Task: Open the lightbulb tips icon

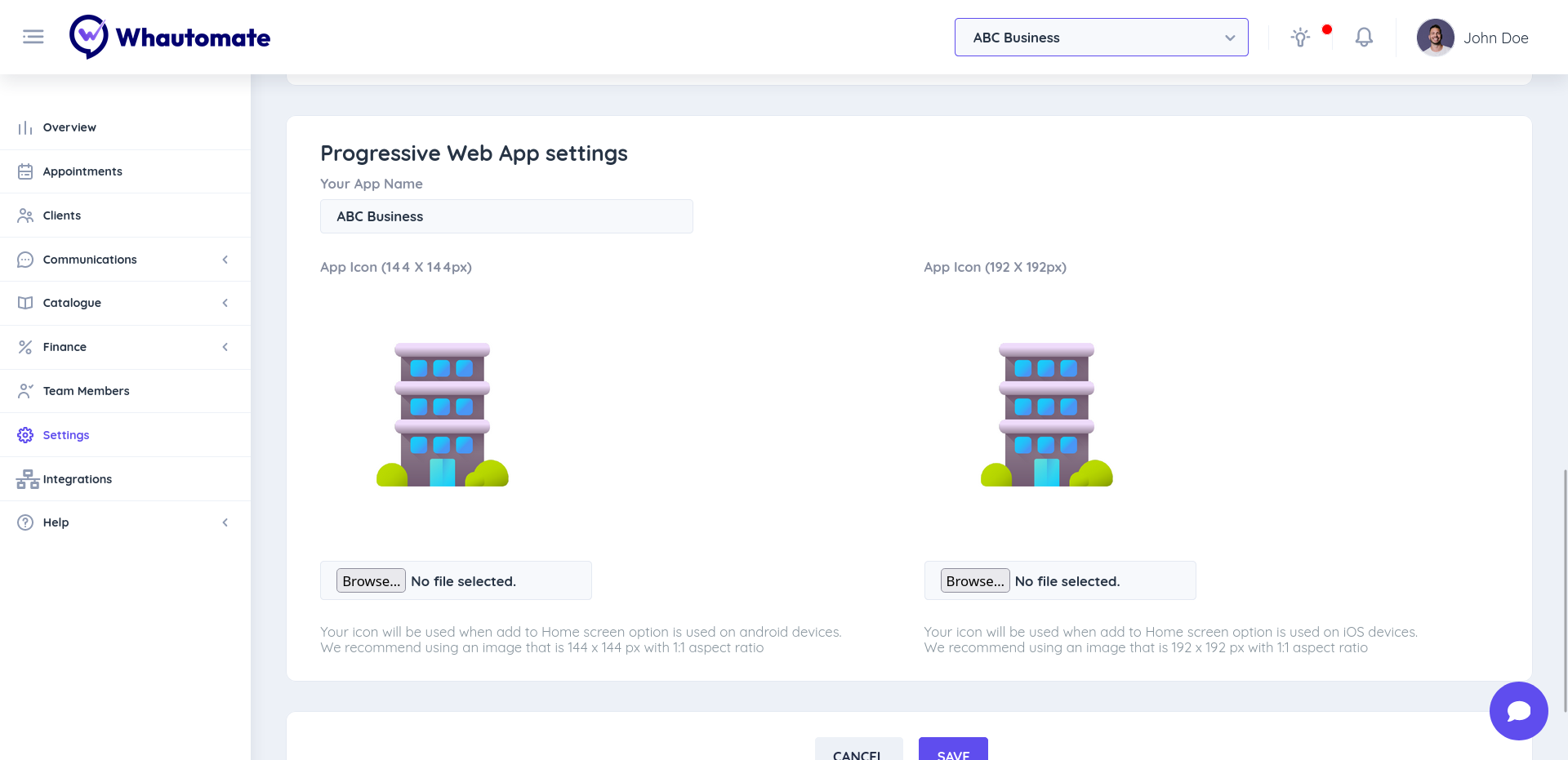Action: (x=1300, y=38)
